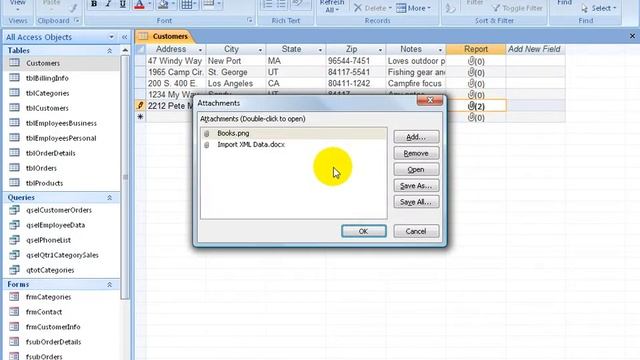Open the Notes column filter arrow
The image size is (640, 360).
pos(440,50)
